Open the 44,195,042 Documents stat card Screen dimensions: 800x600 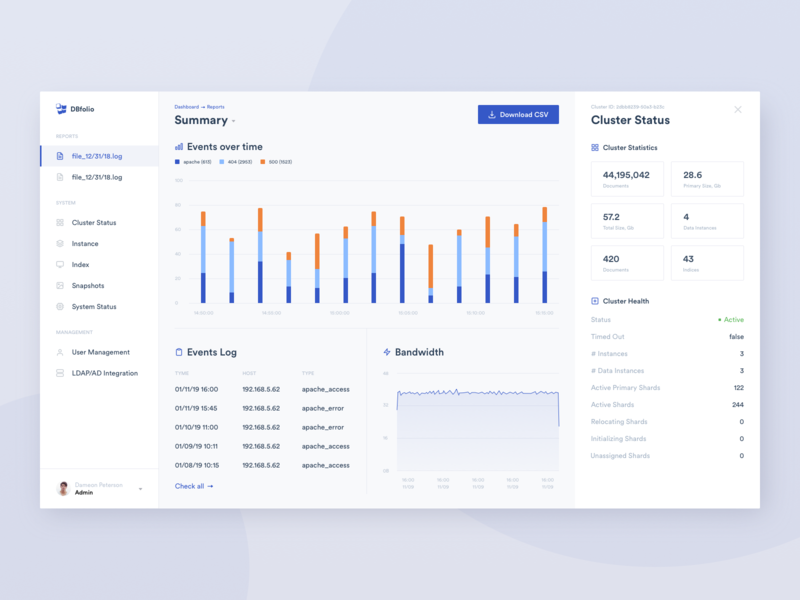pyautogui.click(x=627, y=179)
